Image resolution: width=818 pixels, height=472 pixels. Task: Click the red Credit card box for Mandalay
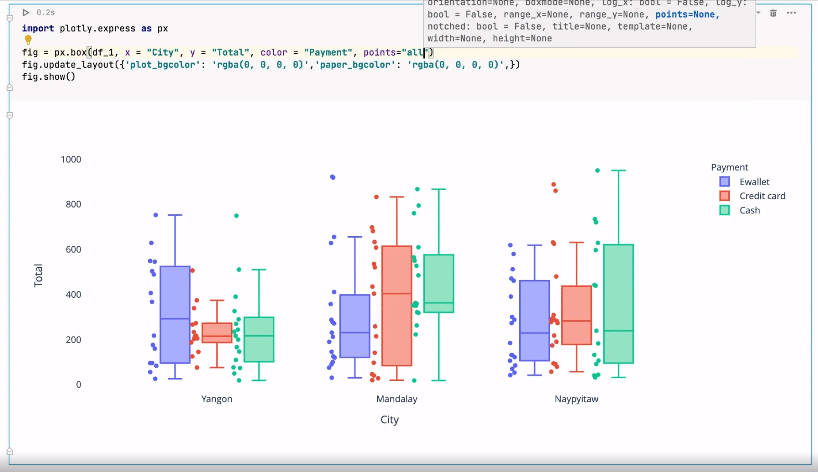(397, 305)
